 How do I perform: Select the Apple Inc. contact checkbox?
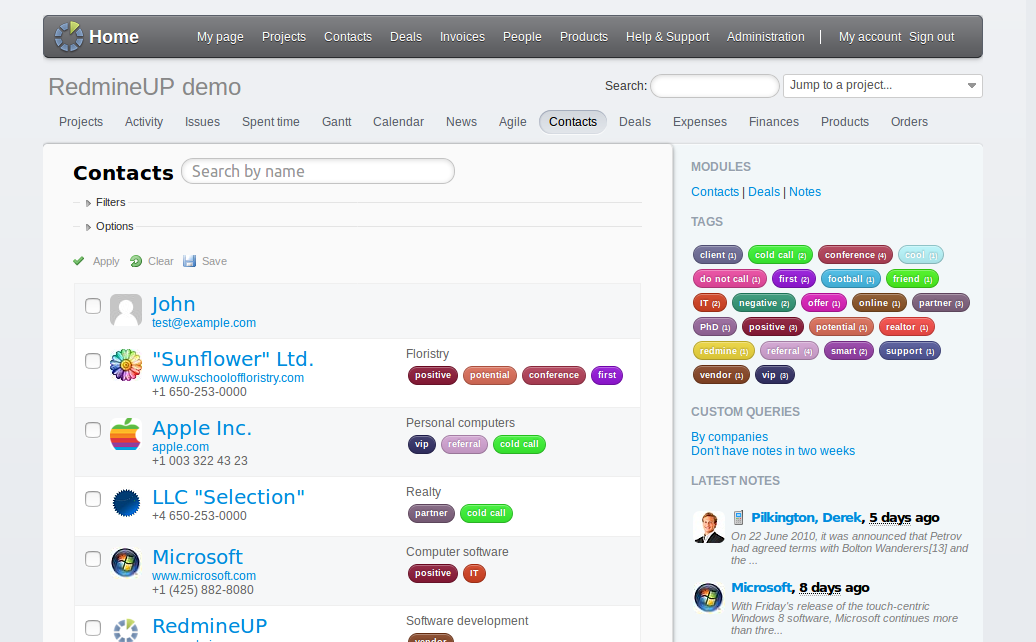[x=93, y=430]
